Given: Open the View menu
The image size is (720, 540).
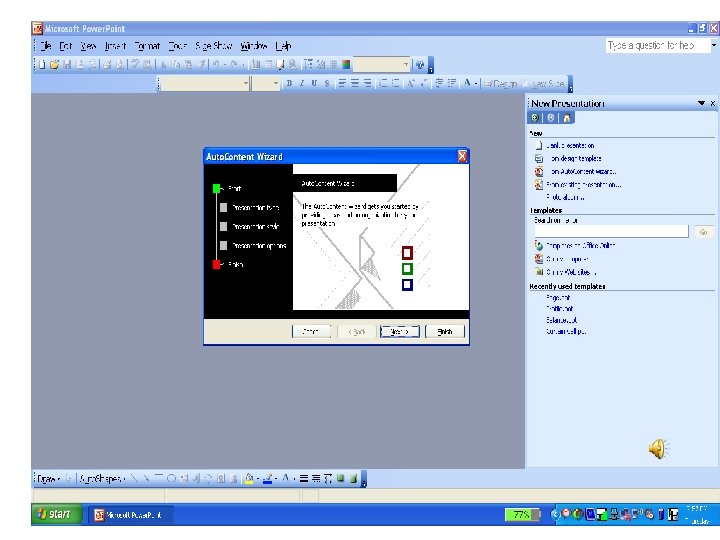Looking at the screenshot, I should [88, 45].
